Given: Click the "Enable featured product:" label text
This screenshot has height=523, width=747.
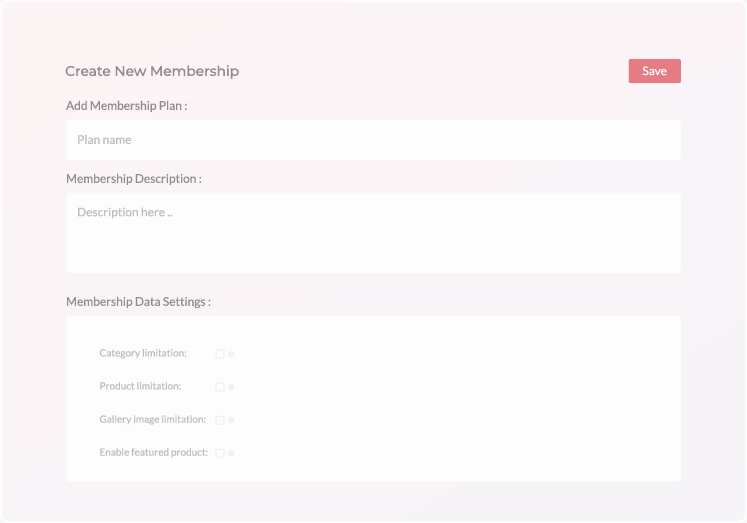Looking at the screenshot, I should click(153, 452).
